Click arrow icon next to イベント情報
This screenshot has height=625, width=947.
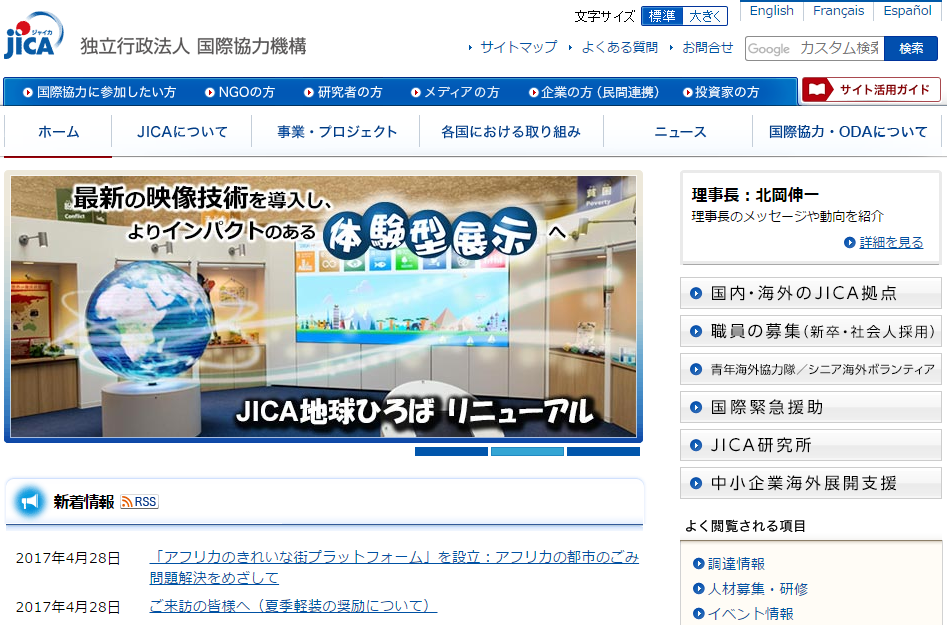pos(699,614)
